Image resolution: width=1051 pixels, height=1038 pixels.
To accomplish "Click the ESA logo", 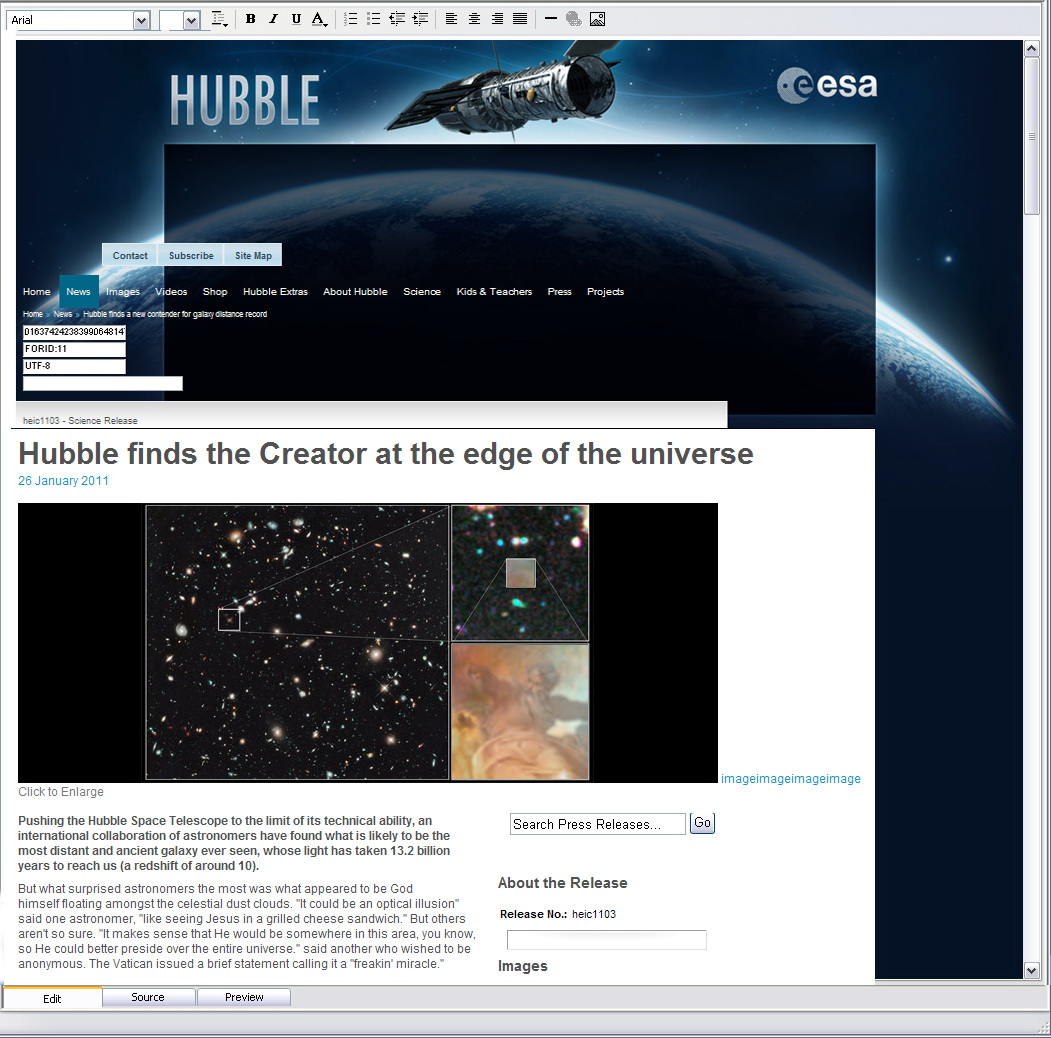I will pyautogui.click(x=827, y=85).
